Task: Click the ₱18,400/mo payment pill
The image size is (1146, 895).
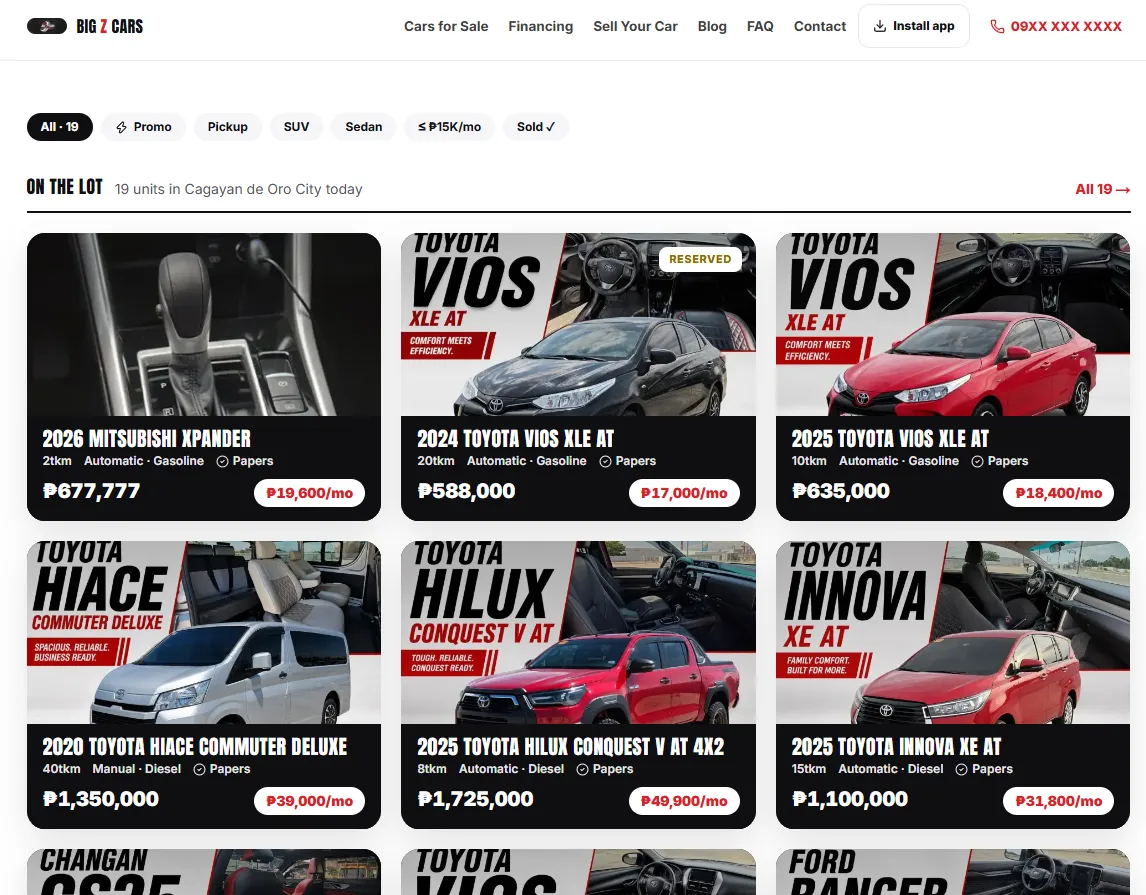Action: tap(1058, 493)
